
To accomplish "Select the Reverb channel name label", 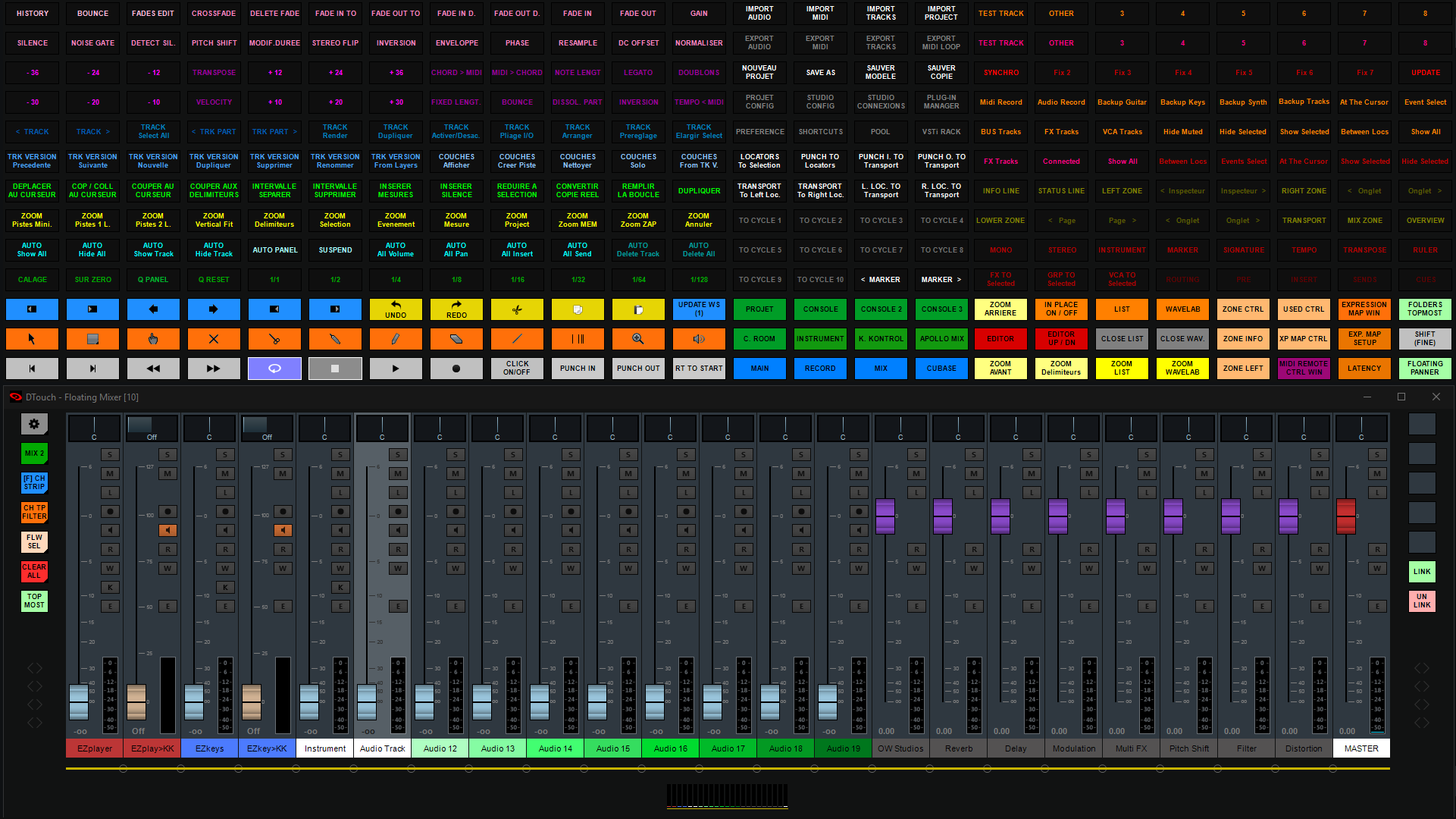I will 958,748.
